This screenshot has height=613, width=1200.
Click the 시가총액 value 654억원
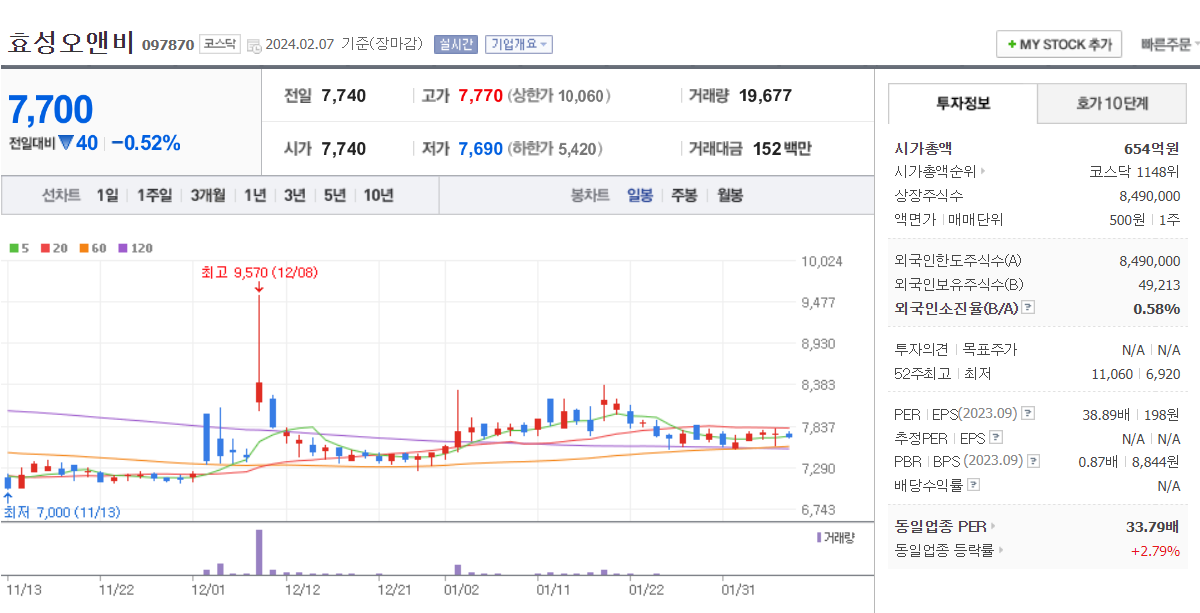(1153, 148)
